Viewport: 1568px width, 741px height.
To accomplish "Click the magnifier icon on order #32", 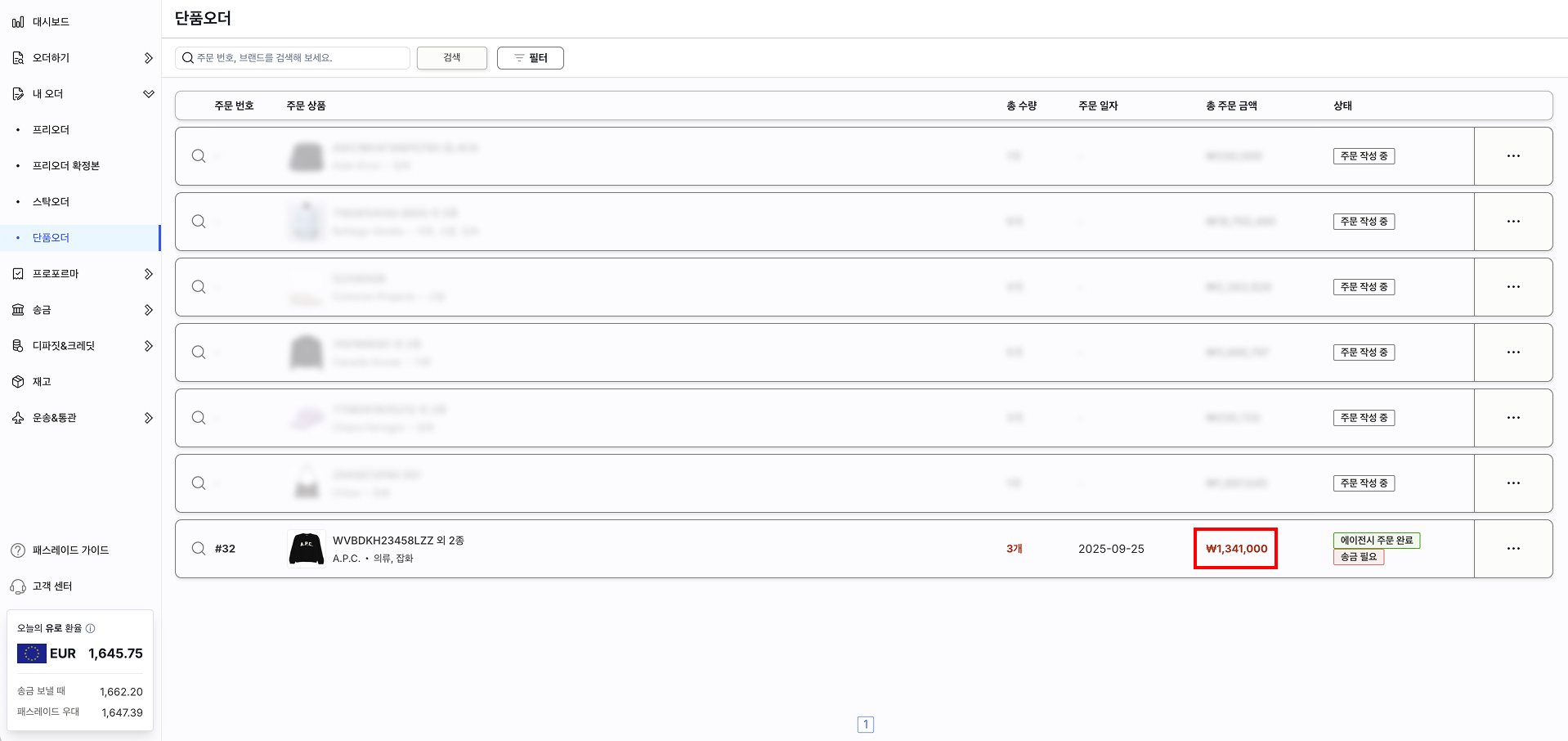I will pos(199,549).
